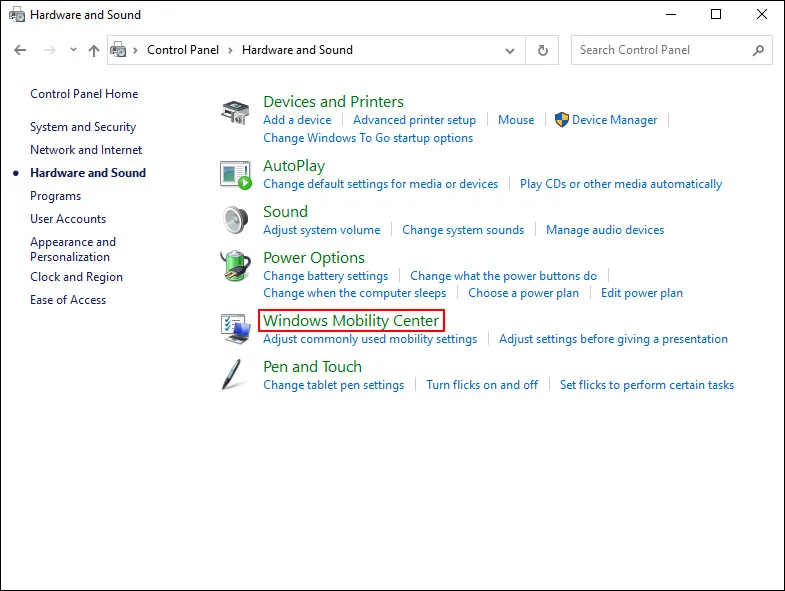The image size is (785, 591).
Task: Open Devices and Printers heading
Action: click(333, 102)
